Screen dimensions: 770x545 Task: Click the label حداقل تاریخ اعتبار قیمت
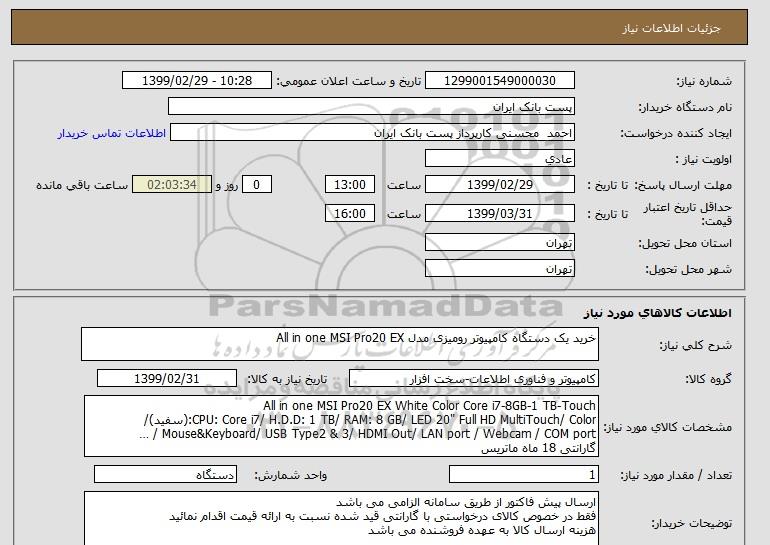pyautogui.click(x=688, y=214)
